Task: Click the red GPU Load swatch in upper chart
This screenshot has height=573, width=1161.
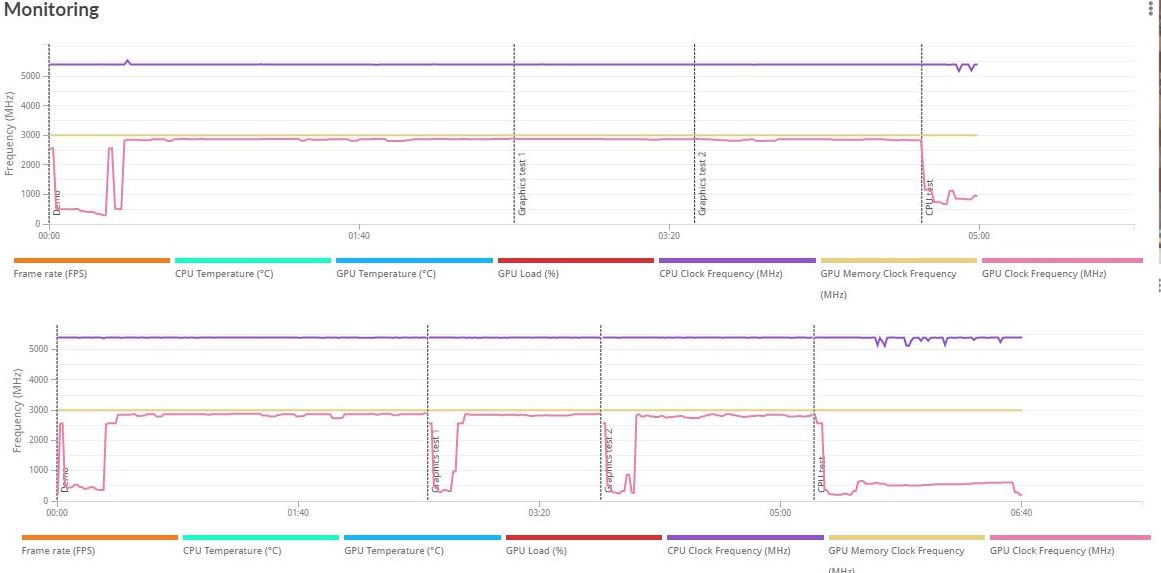Action: point(575,261)
